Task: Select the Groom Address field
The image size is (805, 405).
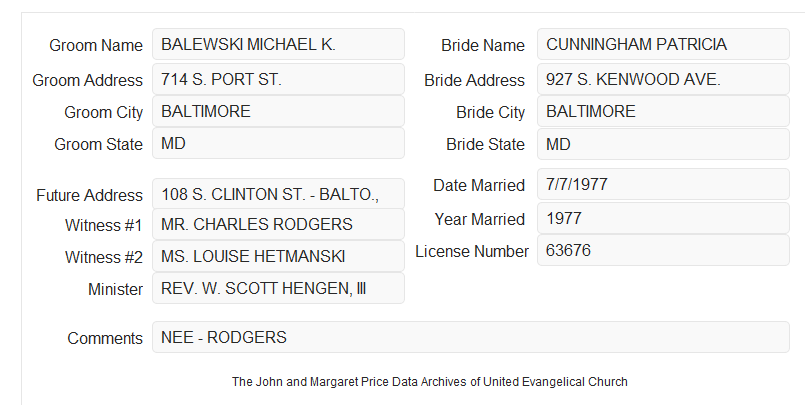Action: (278, 79)
